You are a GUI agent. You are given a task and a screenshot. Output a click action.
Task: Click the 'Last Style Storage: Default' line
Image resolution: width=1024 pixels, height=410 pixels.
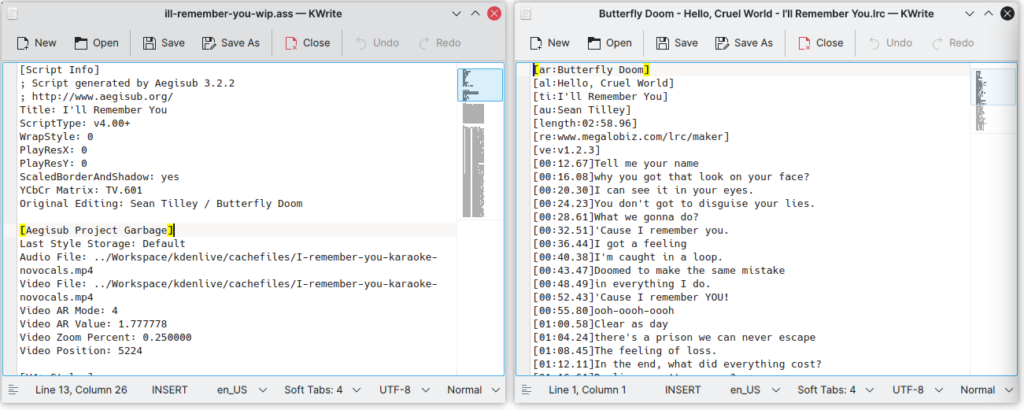(x=103, y=244)
